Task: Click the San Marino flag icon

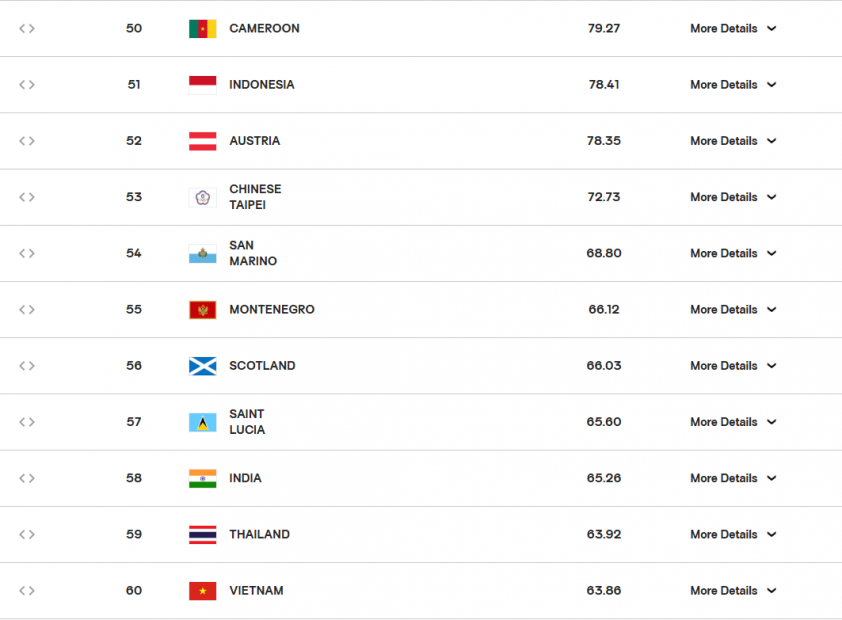Action: pos(202,253)
